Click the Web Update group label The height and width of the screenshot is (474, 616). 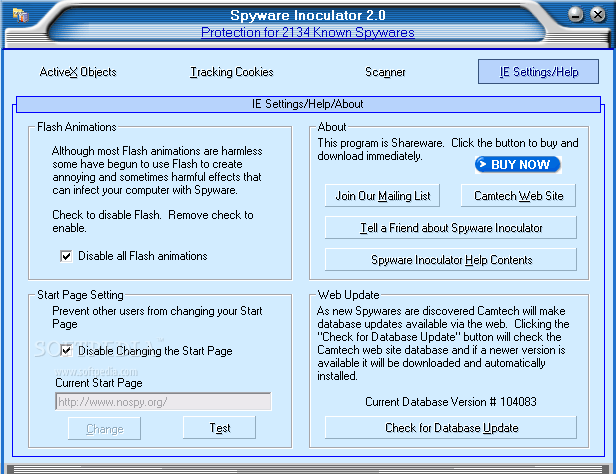coord(348,295)
